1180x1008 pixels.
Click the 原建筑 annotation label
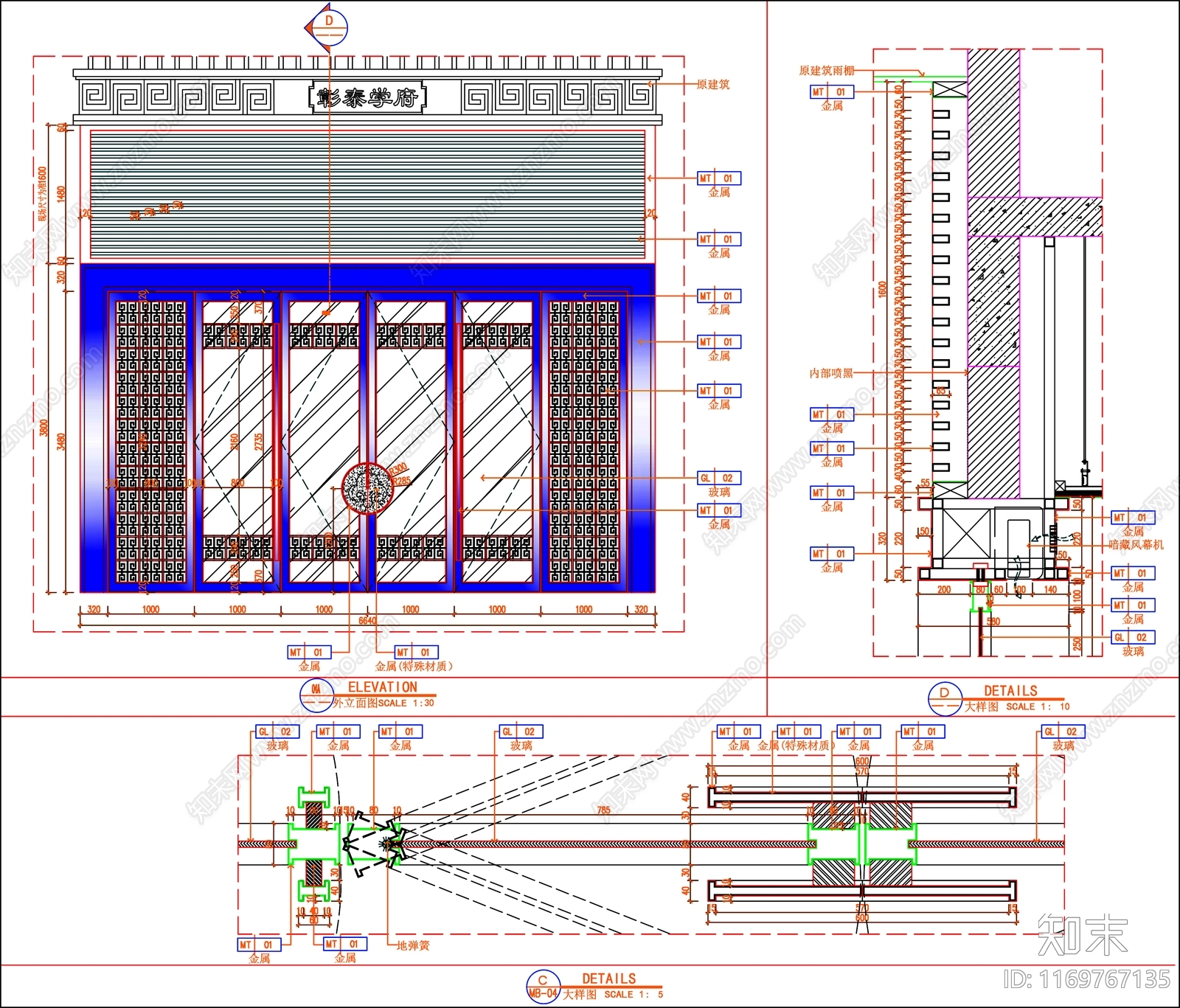pos(713,85)
